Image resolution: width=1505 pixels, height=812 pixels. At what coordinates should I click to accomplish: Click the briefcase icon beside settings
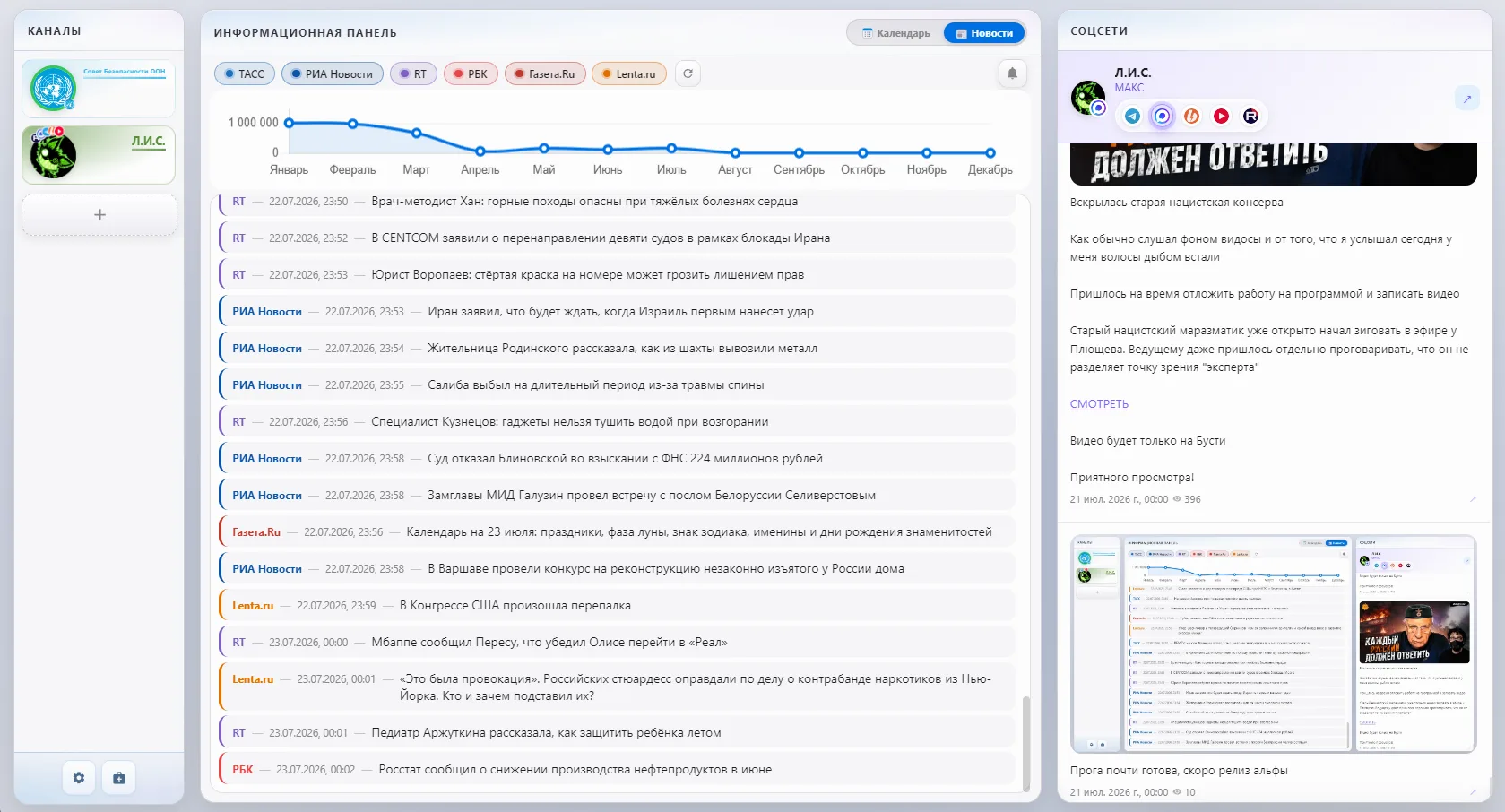(x=119, y=778)
